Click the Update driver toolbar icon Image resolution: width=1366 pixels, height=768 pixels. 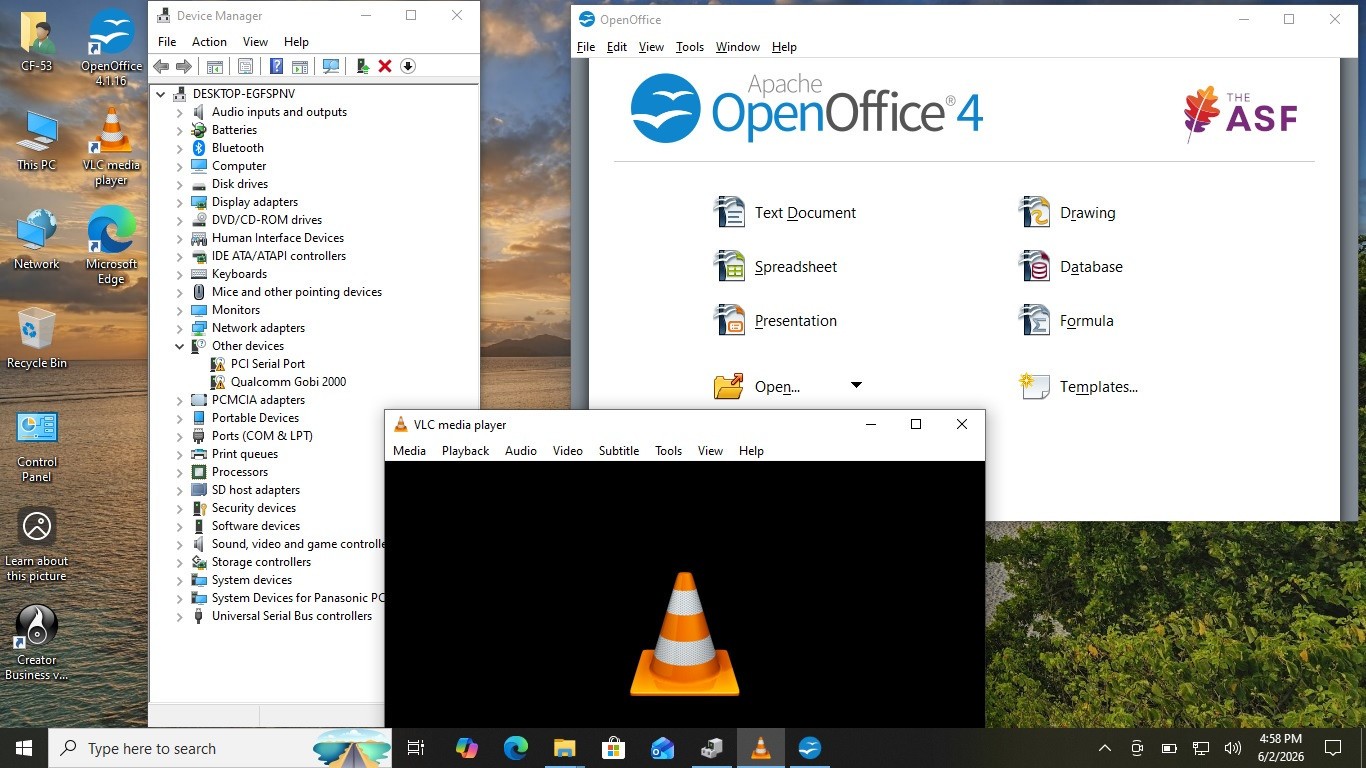(x=363, y=66)
